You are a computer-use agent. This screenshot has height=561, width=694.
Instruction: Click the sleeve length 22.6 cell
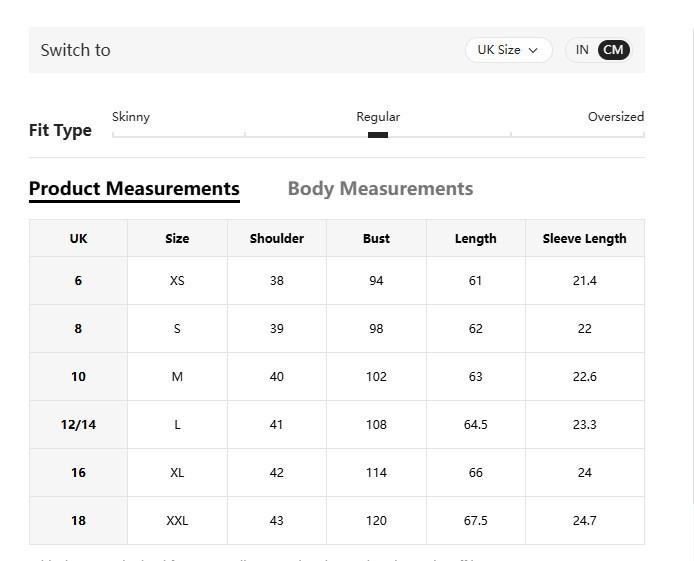point(584,377)
